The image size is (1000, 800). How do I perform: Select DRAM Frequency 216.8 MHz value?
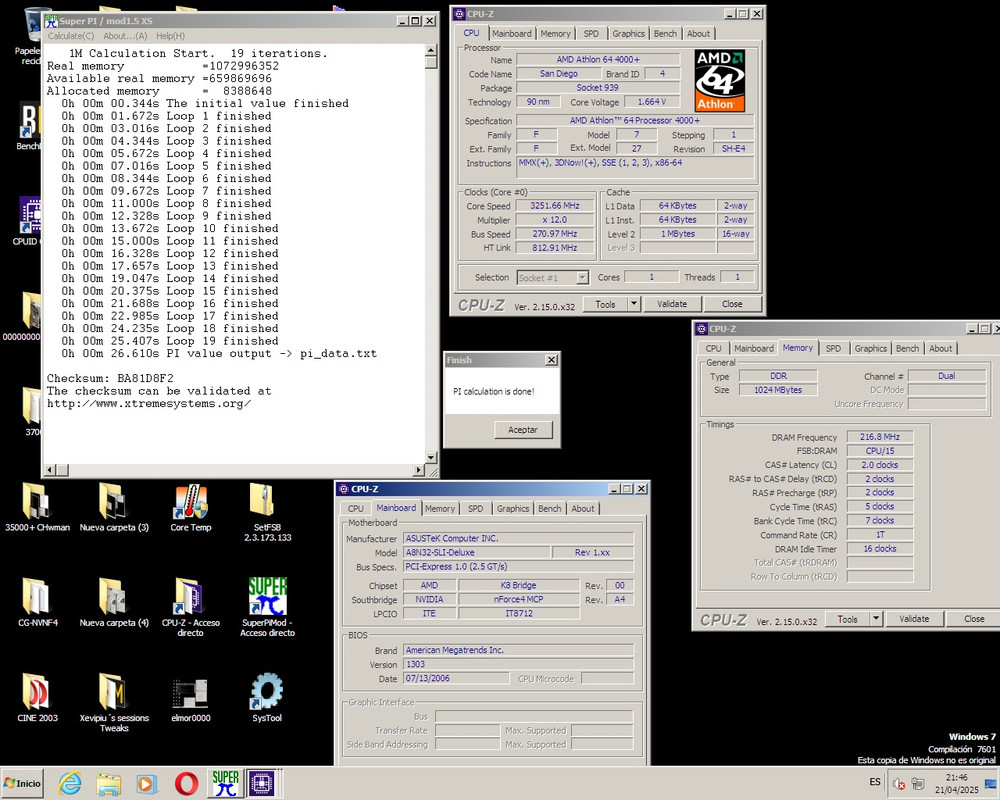pos(879,437)
